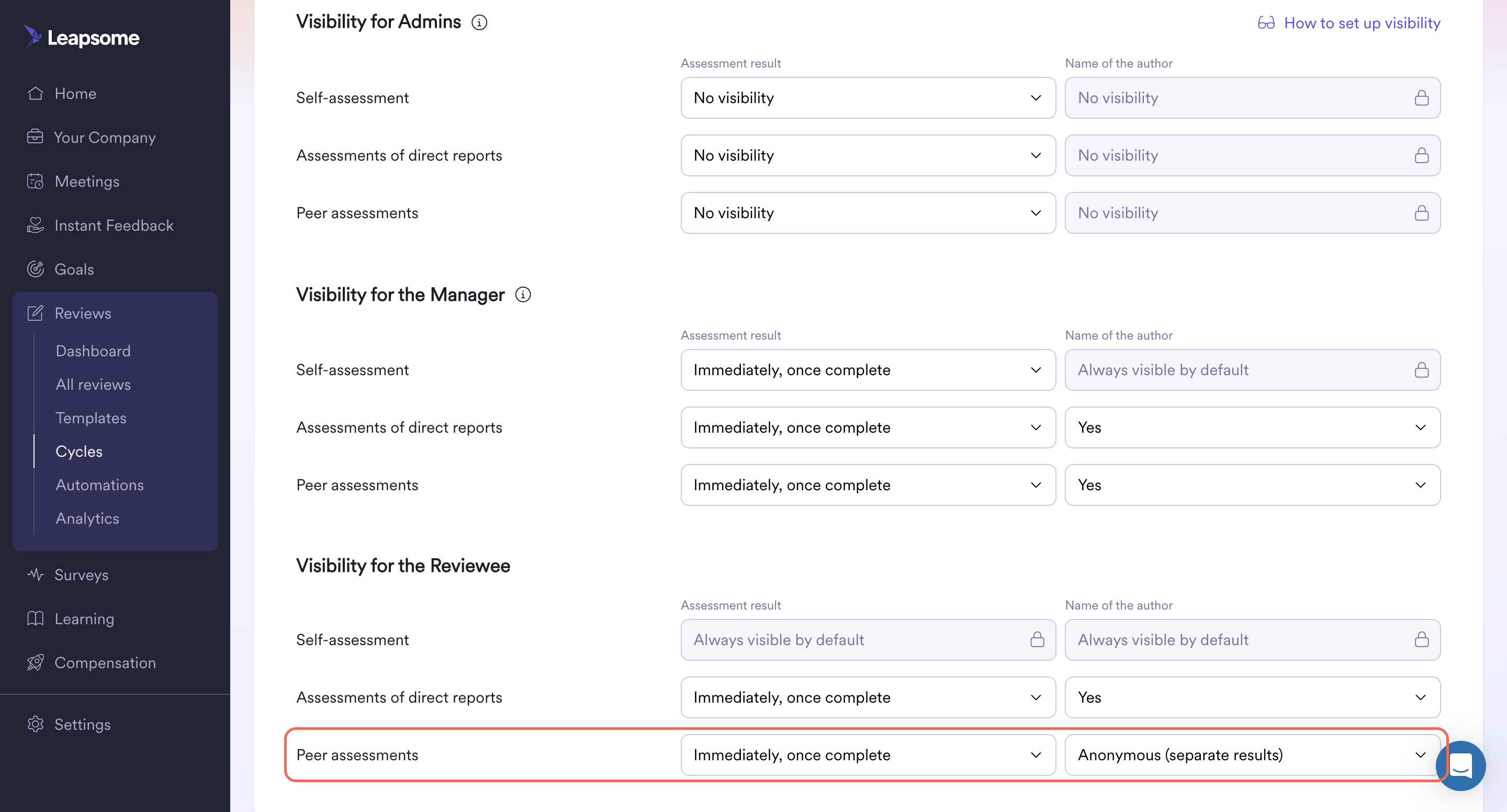Navigate to Surveys
The height and width of the screenshot is (812, 1507).
81,574
